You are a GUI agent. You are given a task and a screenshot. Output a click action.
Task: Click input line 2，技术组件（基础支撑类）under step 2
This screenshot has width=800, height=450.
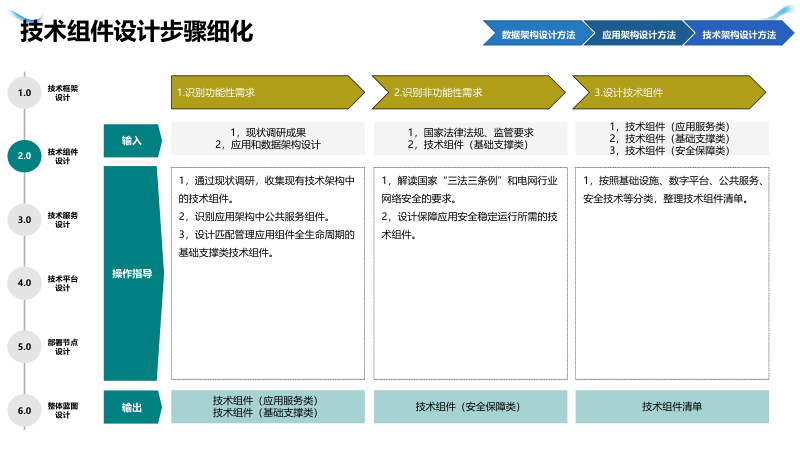coord(468,145)
